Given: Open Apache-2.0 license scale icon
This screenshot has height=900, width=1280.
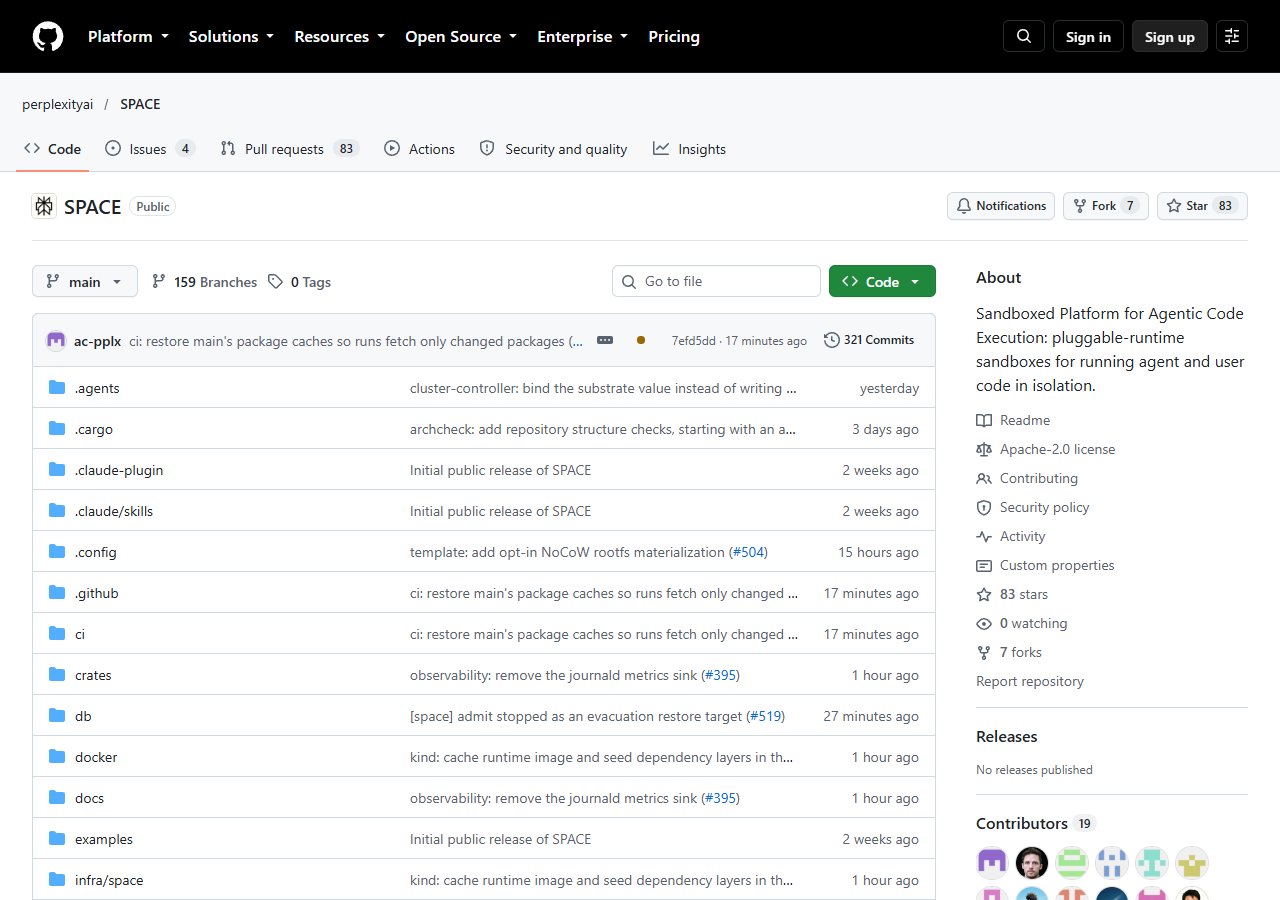Looking at the screenshot, I should pos(984,449).
